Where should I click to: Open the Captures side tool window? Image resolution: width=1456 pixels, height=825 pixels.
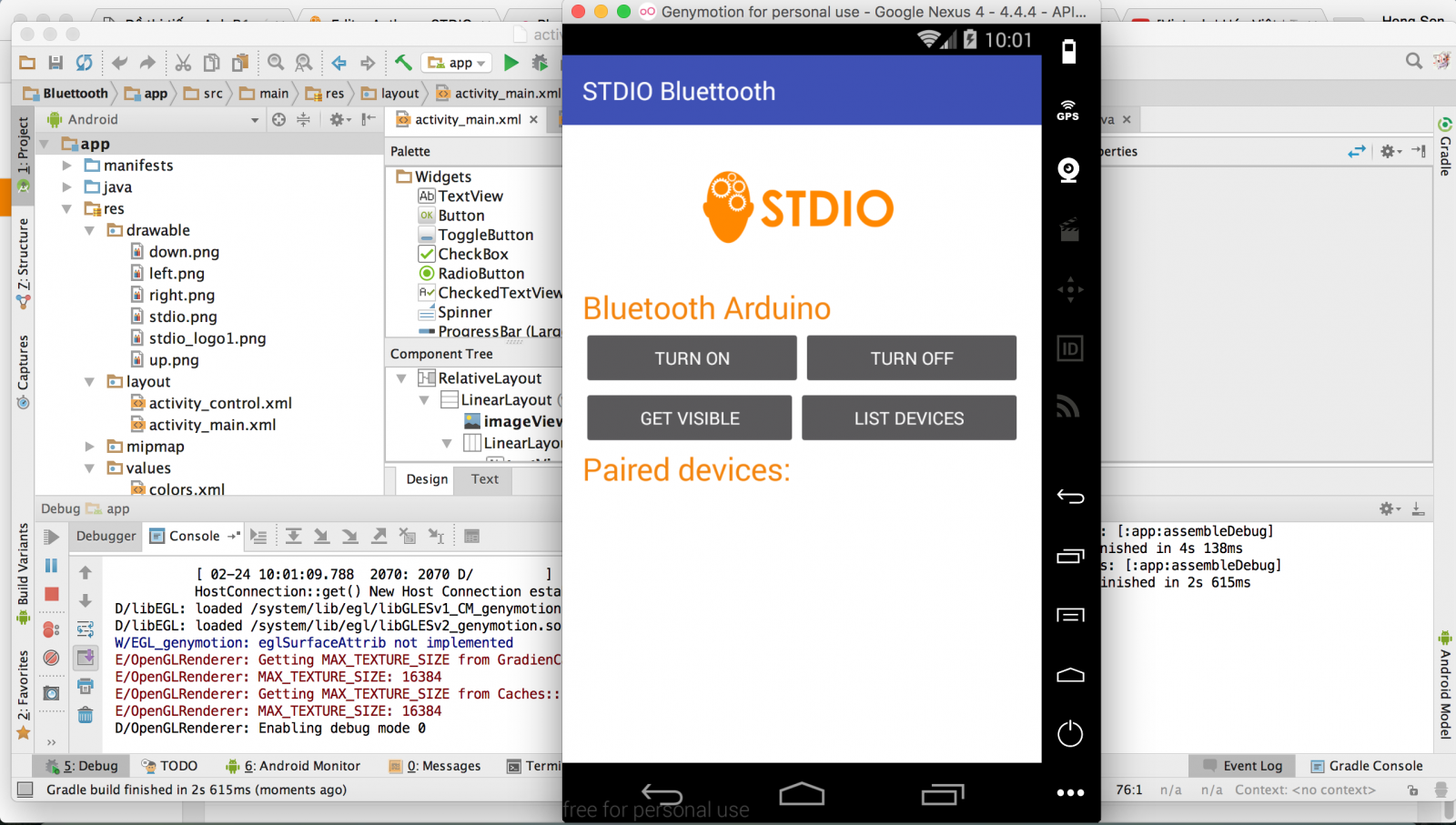[24, 370]
